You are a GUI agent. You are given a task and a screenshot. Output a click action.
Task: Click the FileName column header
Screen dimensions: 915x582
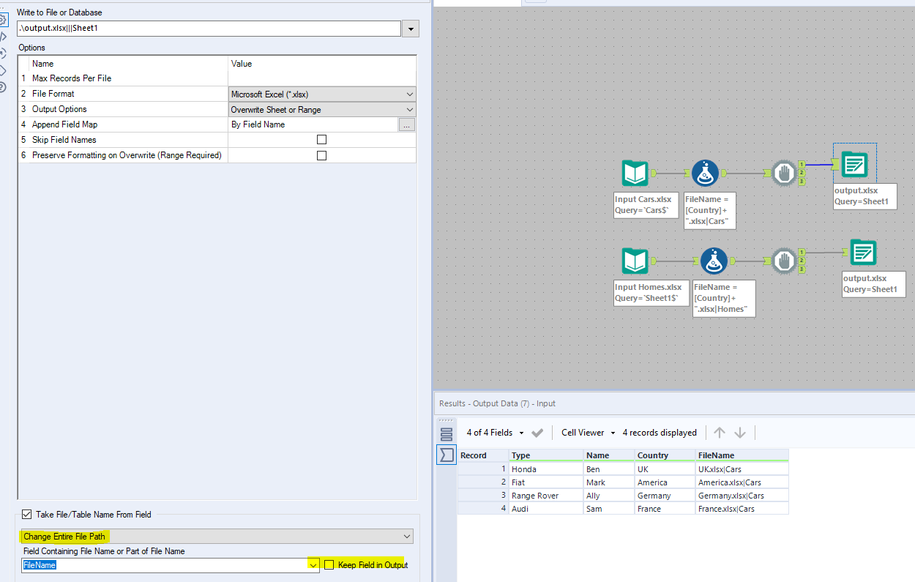[x=742, y=455]
